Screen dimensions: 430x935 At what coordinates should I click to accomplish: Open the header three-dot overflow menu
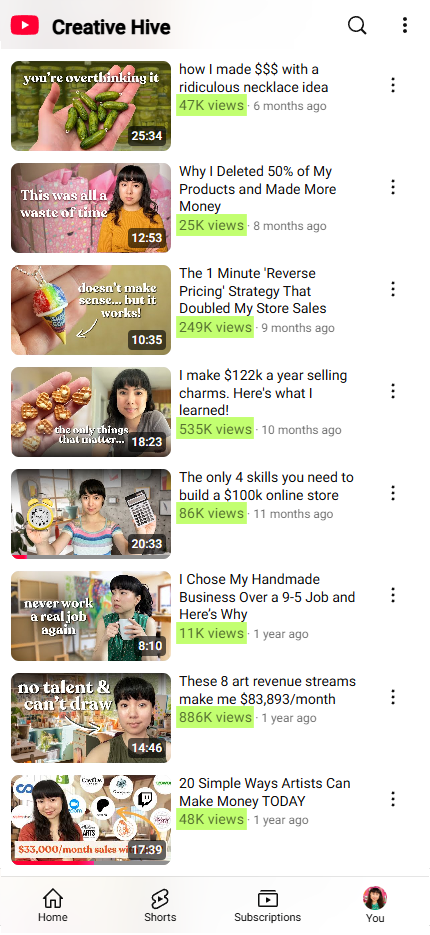[x=404, y=25]
